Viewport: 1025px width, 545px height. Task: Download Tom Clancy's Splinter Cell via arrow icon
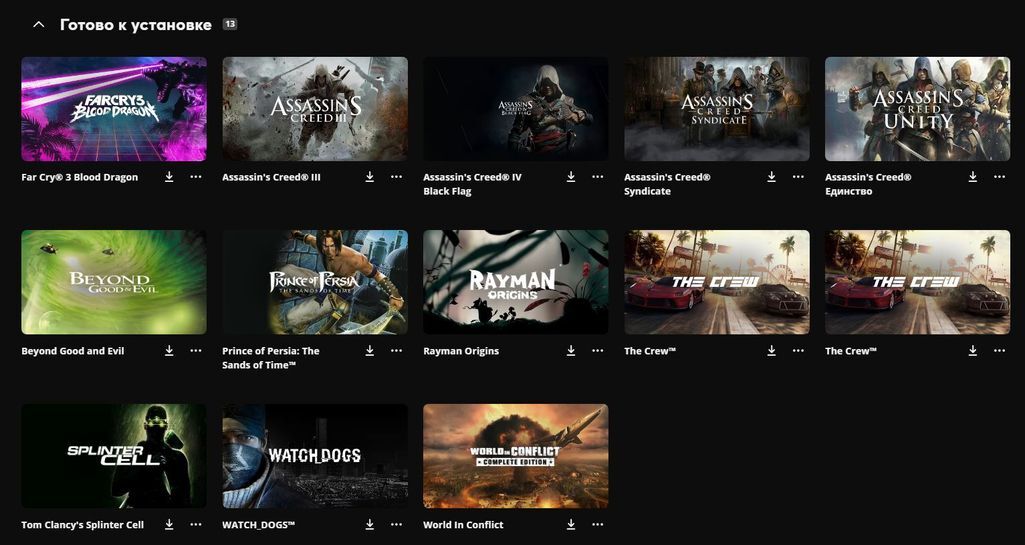tap(169, 525)
